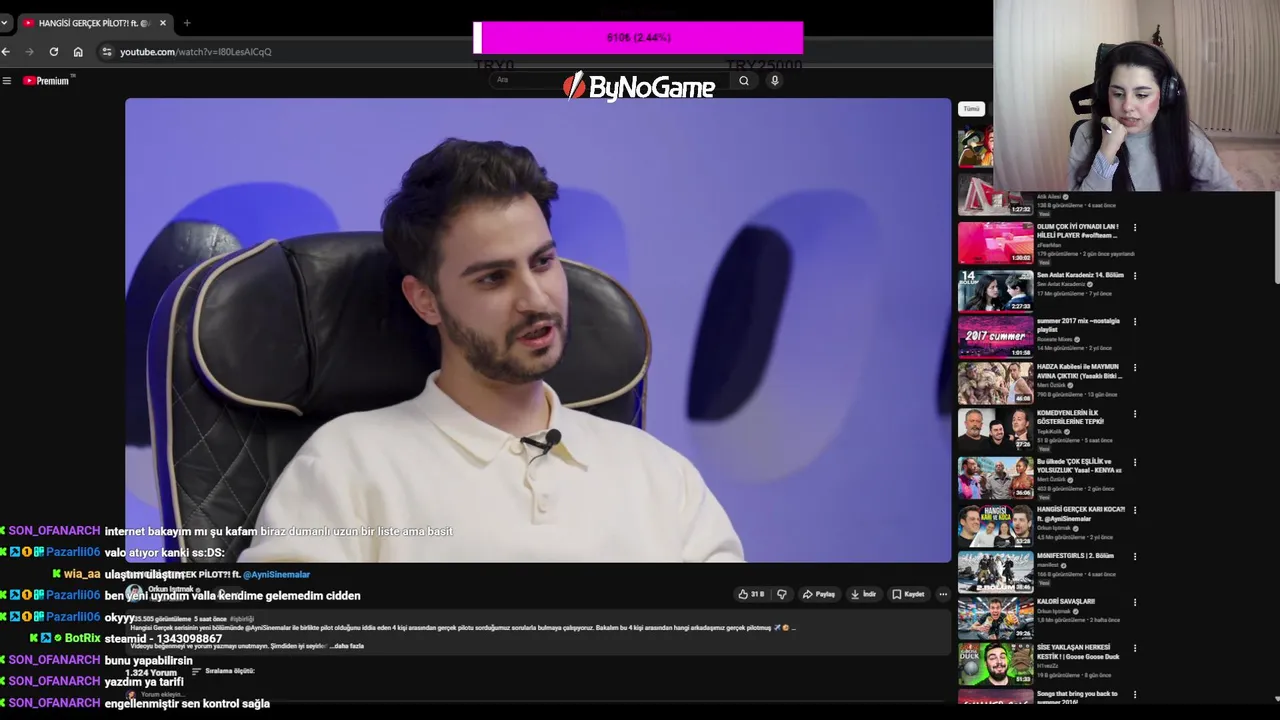Click the Mert Öztürk channel under HADZA video
The image size is (1280, 720).
pyautogui.click(x=1053, y=385)
